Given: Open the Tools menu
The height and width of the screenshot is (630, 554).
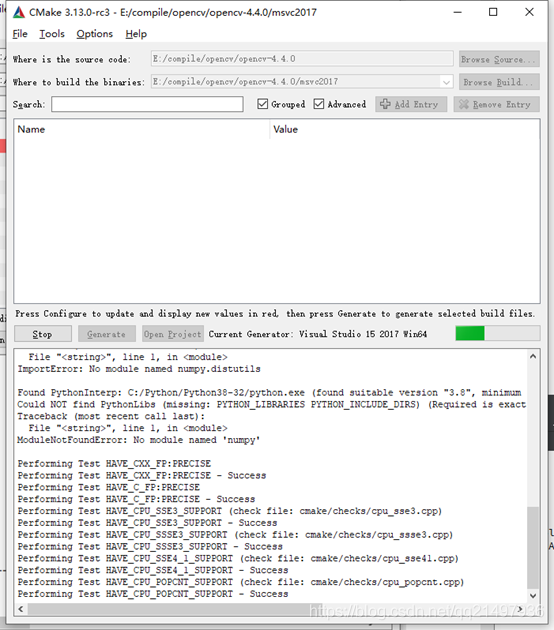Looking at the screenshot, I should (52, 34).
